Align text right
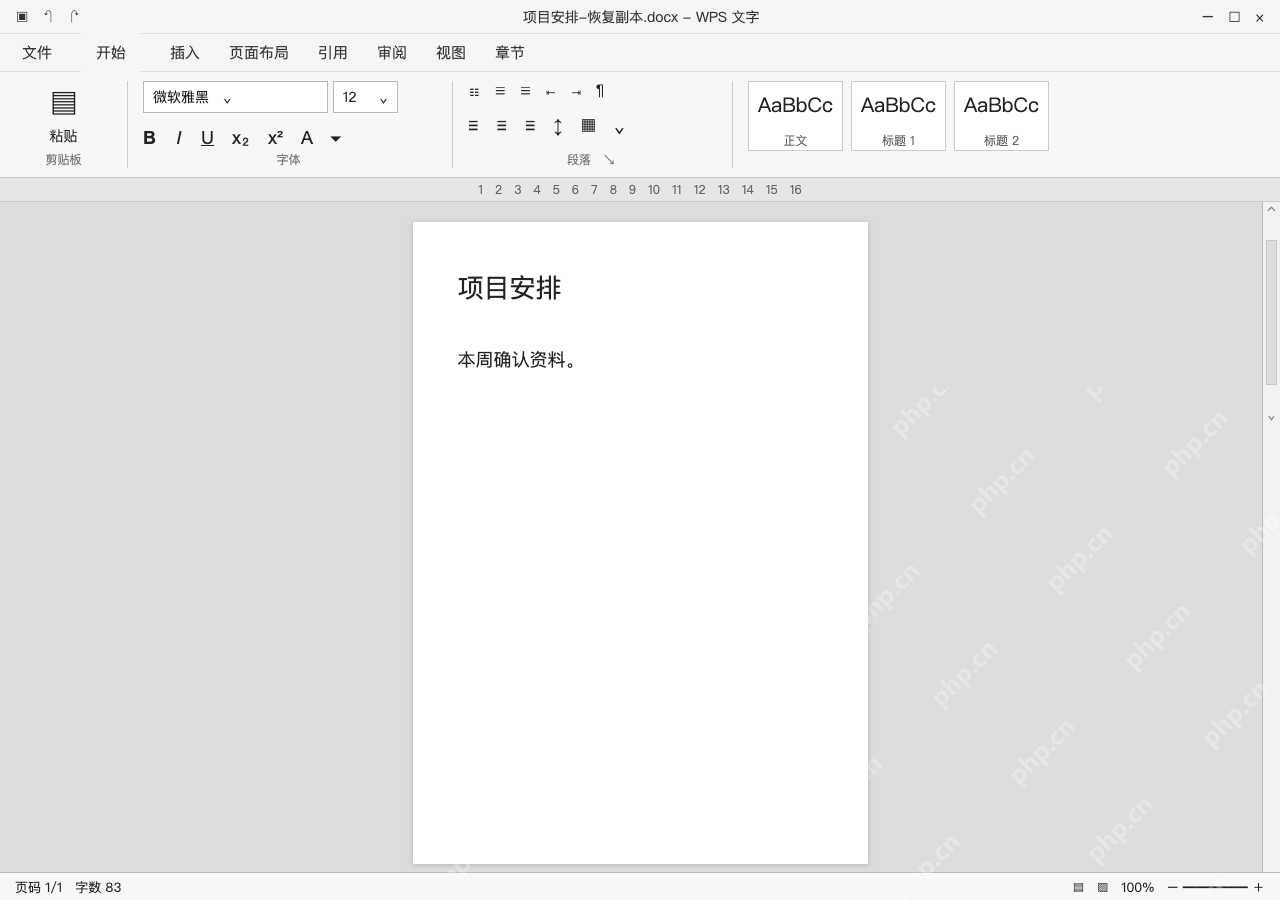 (530, 126)
